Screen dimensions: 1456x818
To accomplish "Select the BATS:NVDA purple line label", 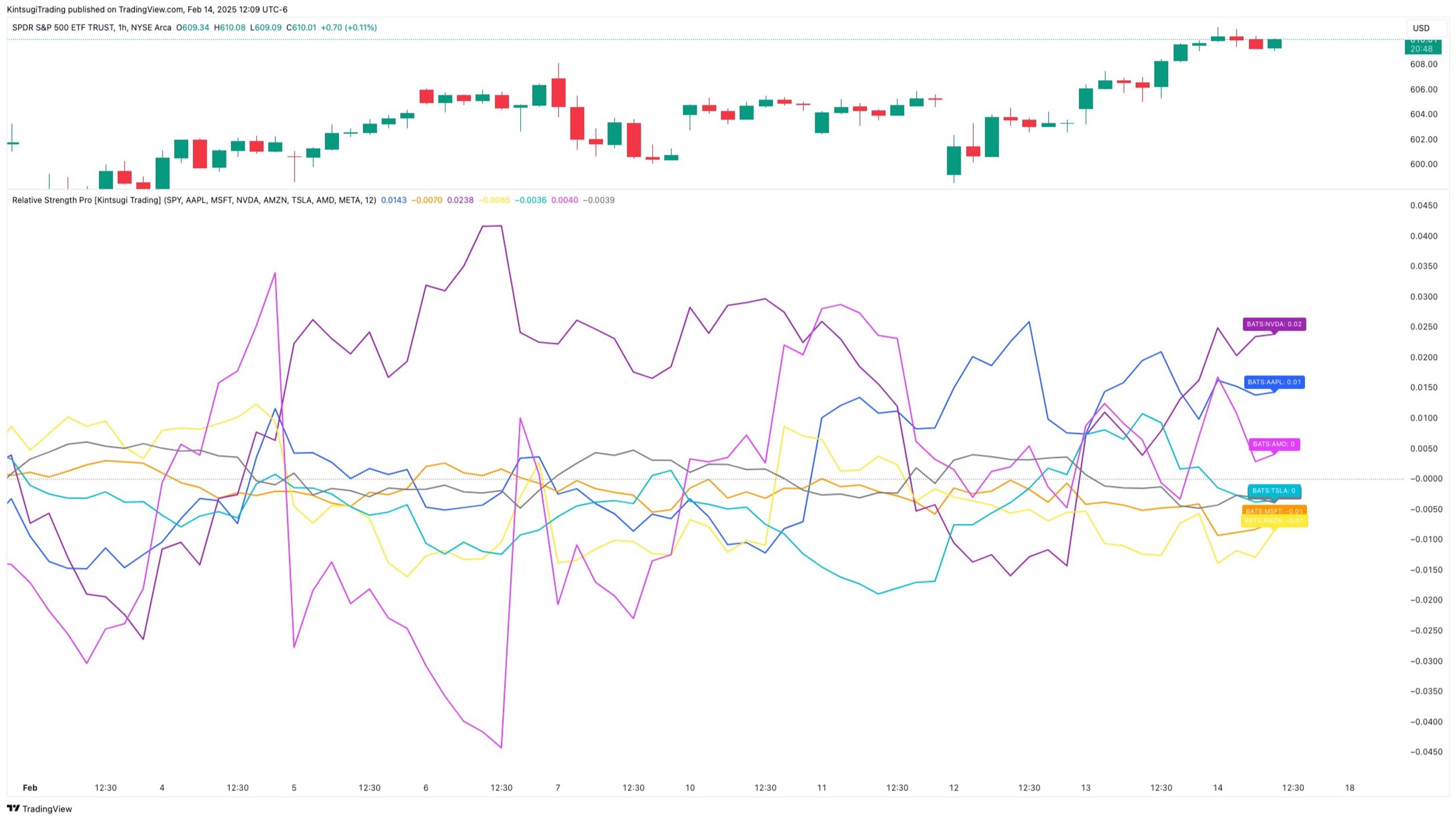I will (x=1274, y=324).
